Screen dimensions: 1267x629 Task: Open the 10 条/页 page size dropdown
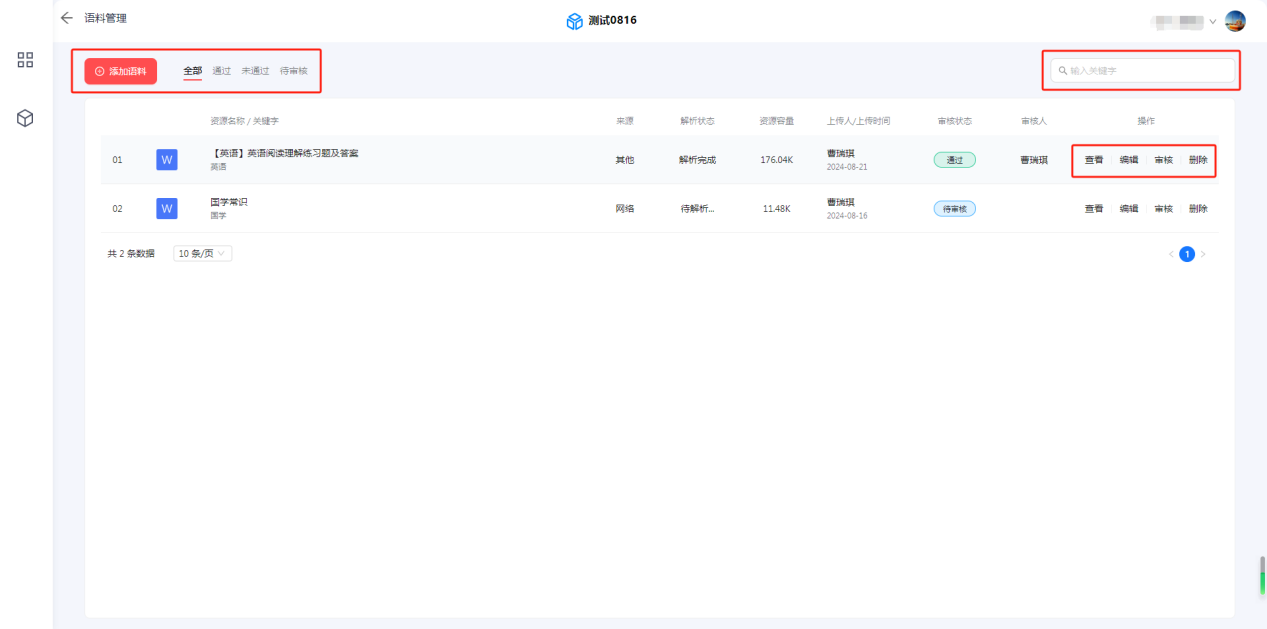pyautogui.click(x=202, y=254)
